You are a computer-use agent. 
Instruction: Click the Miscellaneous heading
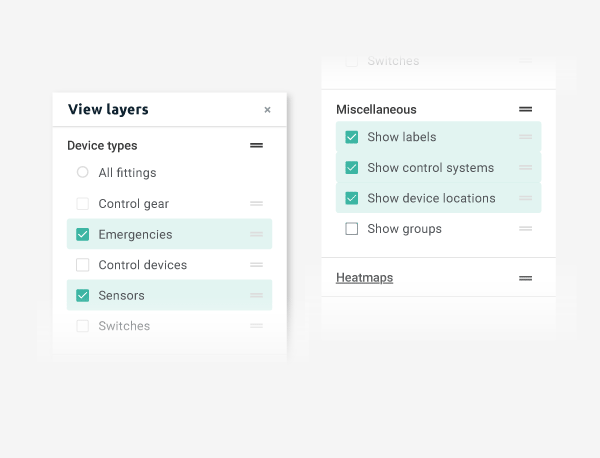point(376,109)
